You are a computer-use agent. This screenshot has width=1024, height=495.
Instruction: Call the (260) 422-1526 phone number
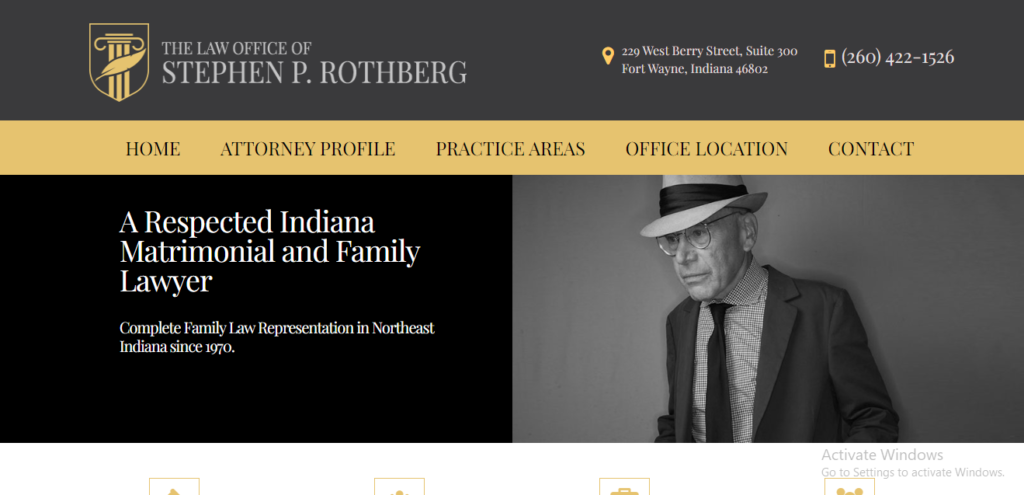tap(897, 57)
